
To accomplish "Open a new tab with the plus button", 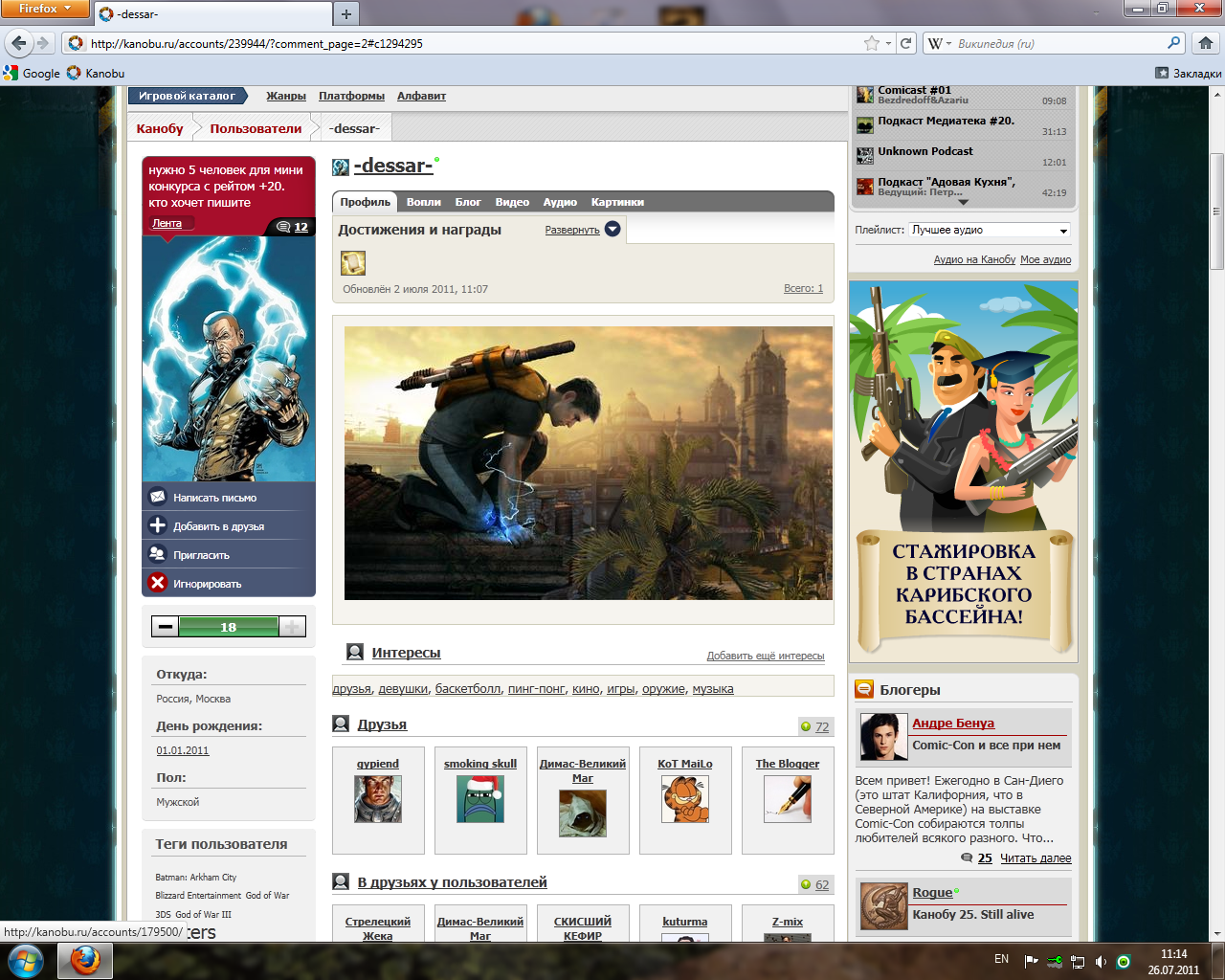I will tap(346, 13).
